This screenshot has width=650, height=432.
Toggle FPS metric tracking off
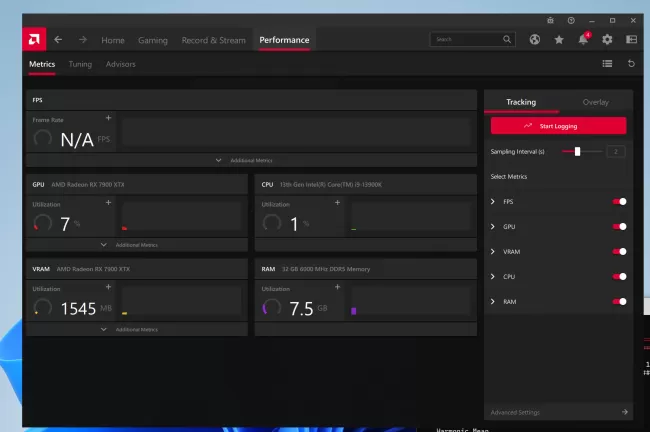pos(619,202)
